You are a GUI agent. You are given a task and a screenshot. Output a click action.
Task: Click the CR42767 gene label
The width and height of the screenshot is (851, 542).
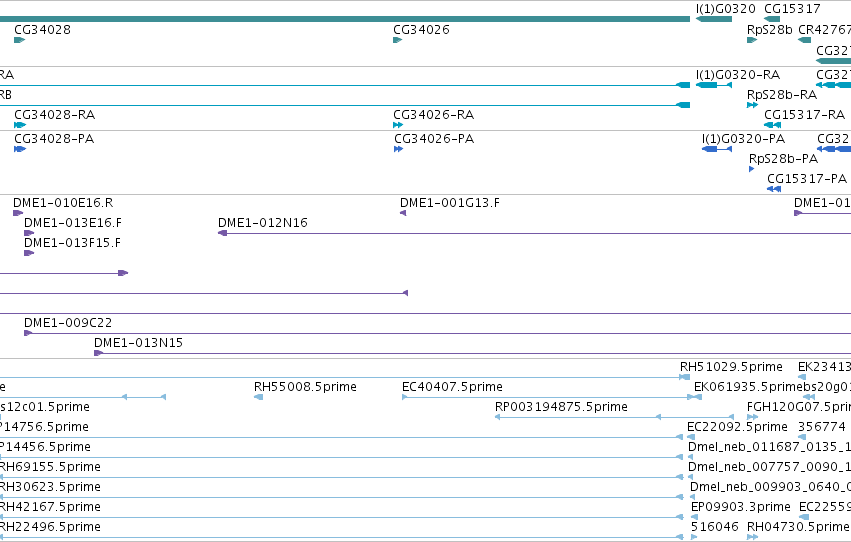[824, 29]
